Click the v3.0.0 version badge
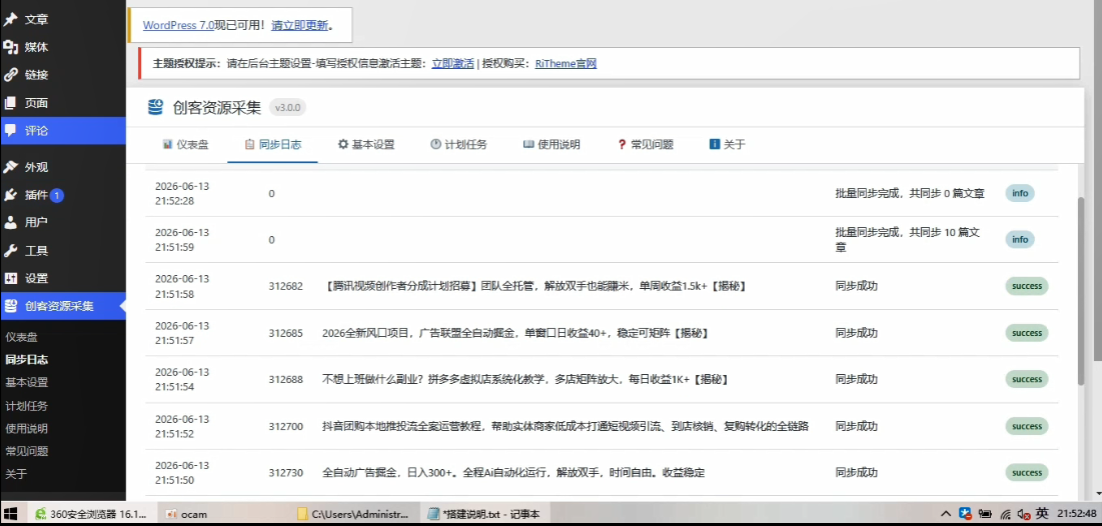Screen dimensions: 1102x526 287,108
